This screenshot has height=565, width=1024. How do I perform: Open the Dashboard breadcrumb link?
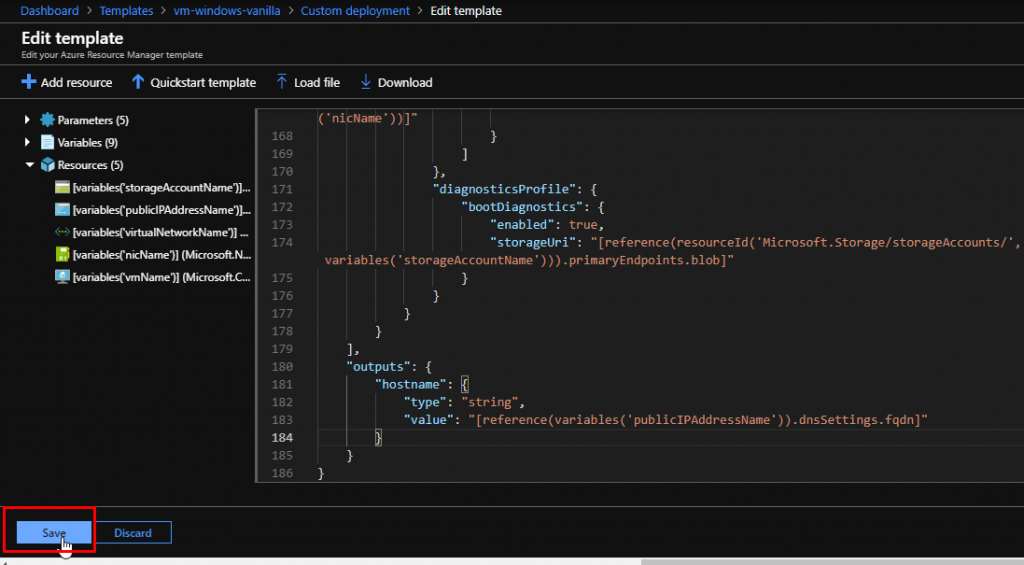point(49,10)
